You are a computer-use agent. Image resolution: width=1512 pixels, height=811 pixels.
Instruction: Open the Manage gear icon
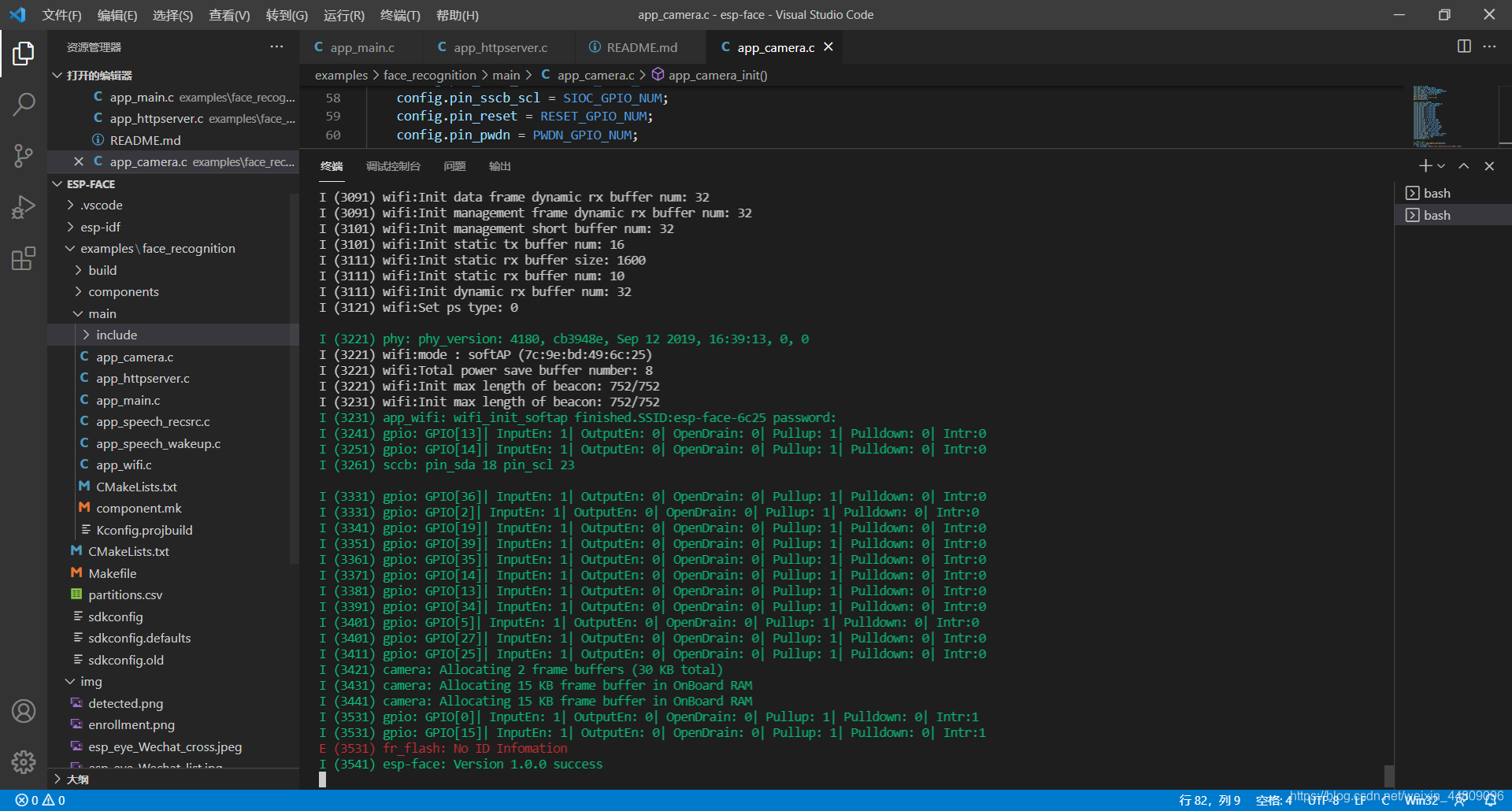coord(24,761)
